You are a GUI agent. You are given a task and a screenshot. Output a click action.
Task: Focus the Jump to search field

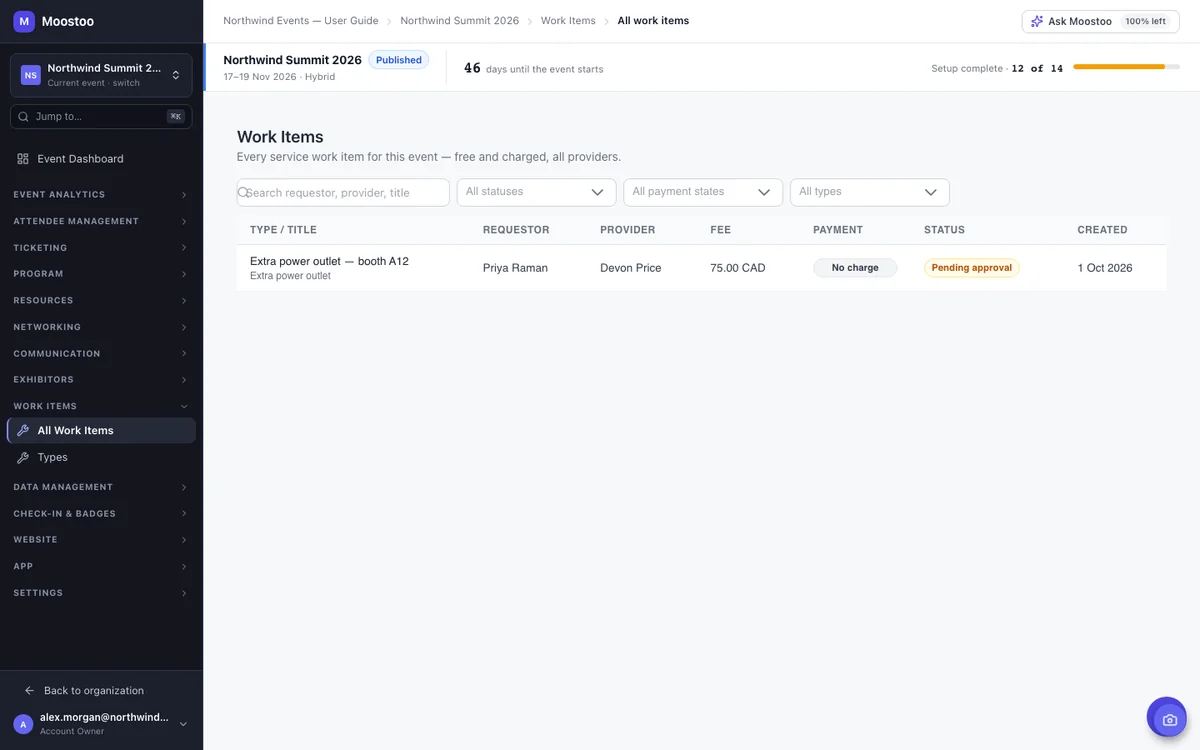pyautogui.click(x=101, y=117)
